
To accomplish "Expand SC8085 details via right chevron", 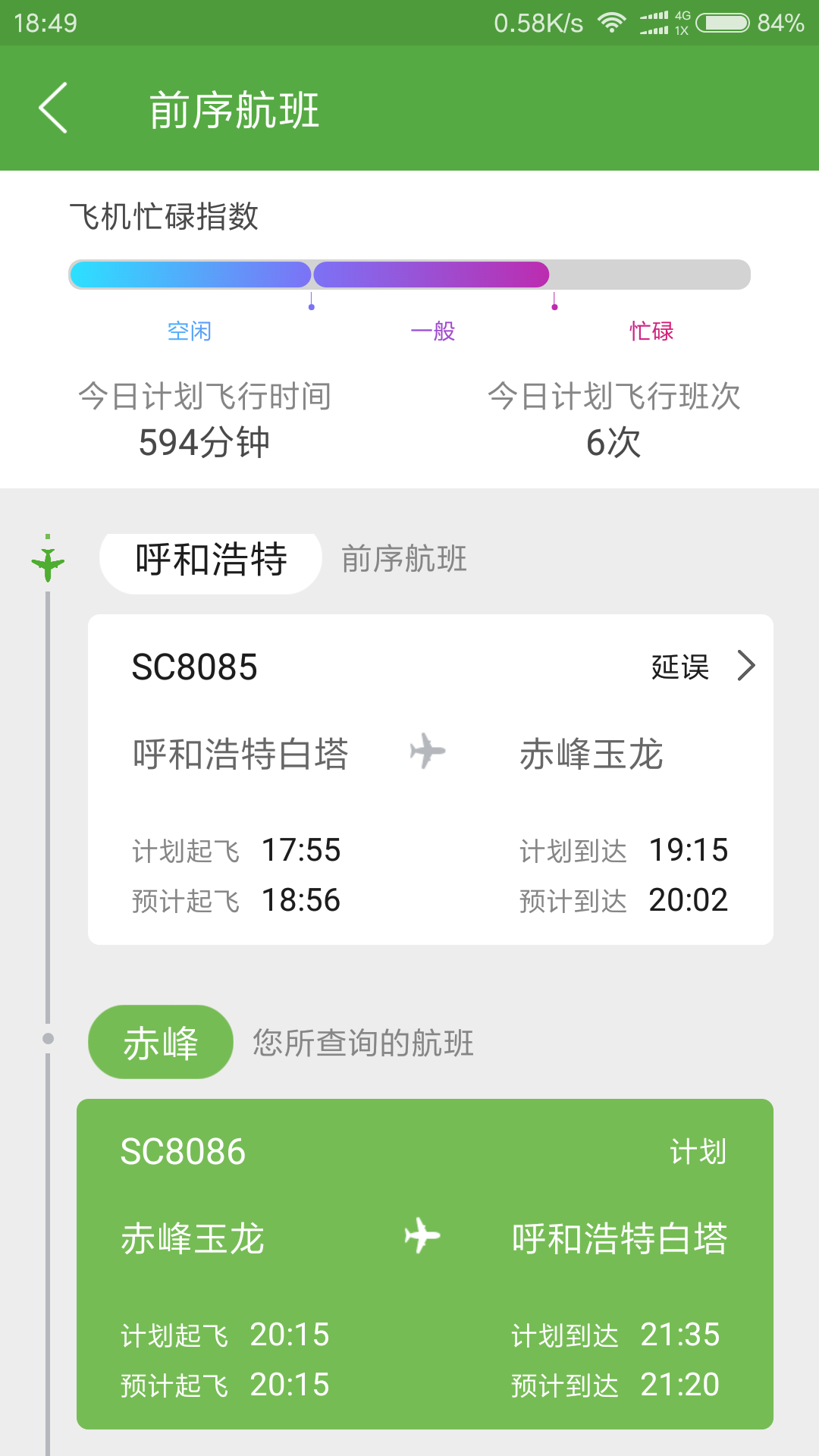I will [746, 666].
